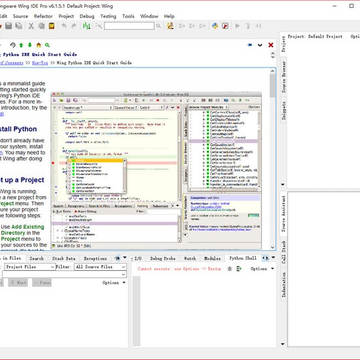Select the vertical Call Stack tab

click(x=284, y=252)
